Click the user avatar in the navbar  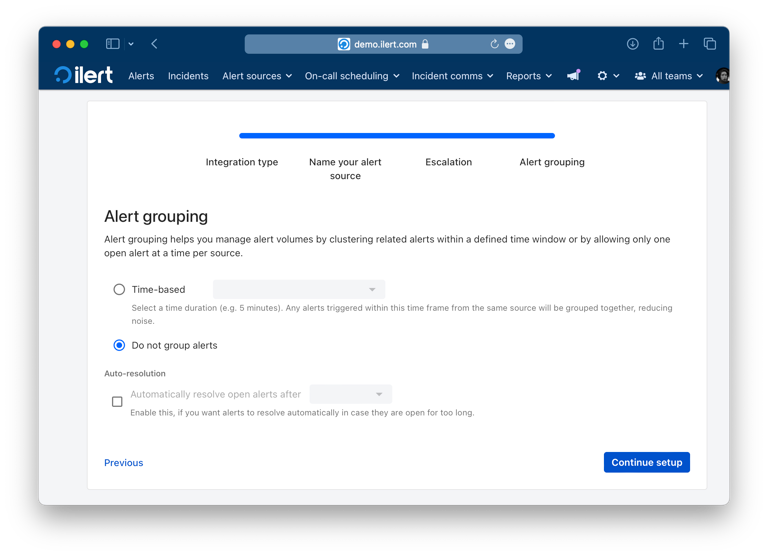tap(722, 75)
